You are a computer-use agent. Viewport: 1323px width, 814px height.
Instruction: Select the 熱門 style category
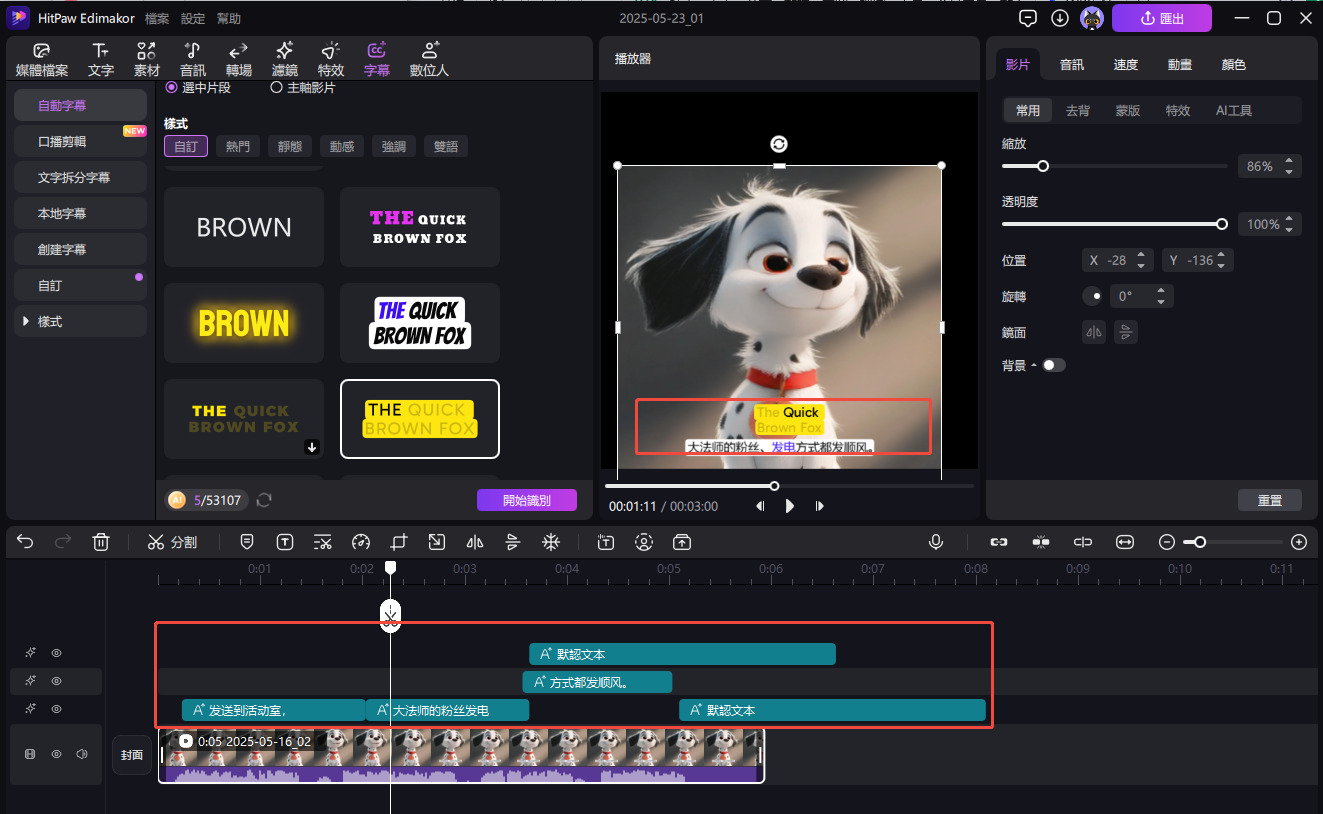(238, 146)
